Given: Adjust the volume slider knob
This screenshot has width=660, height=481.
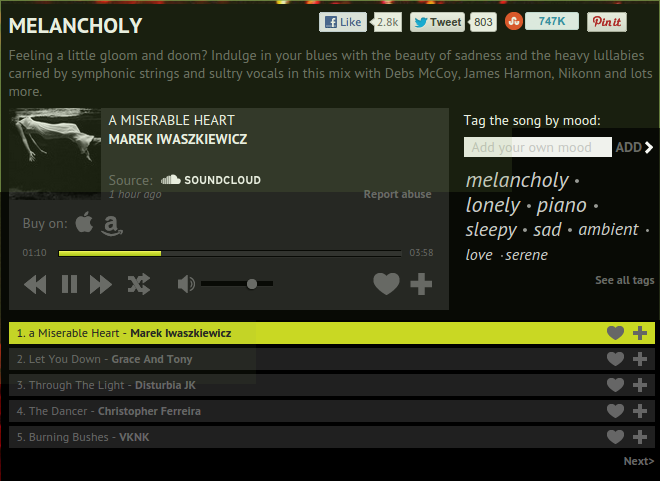Looking at the screenshot, I should point(252,284).
